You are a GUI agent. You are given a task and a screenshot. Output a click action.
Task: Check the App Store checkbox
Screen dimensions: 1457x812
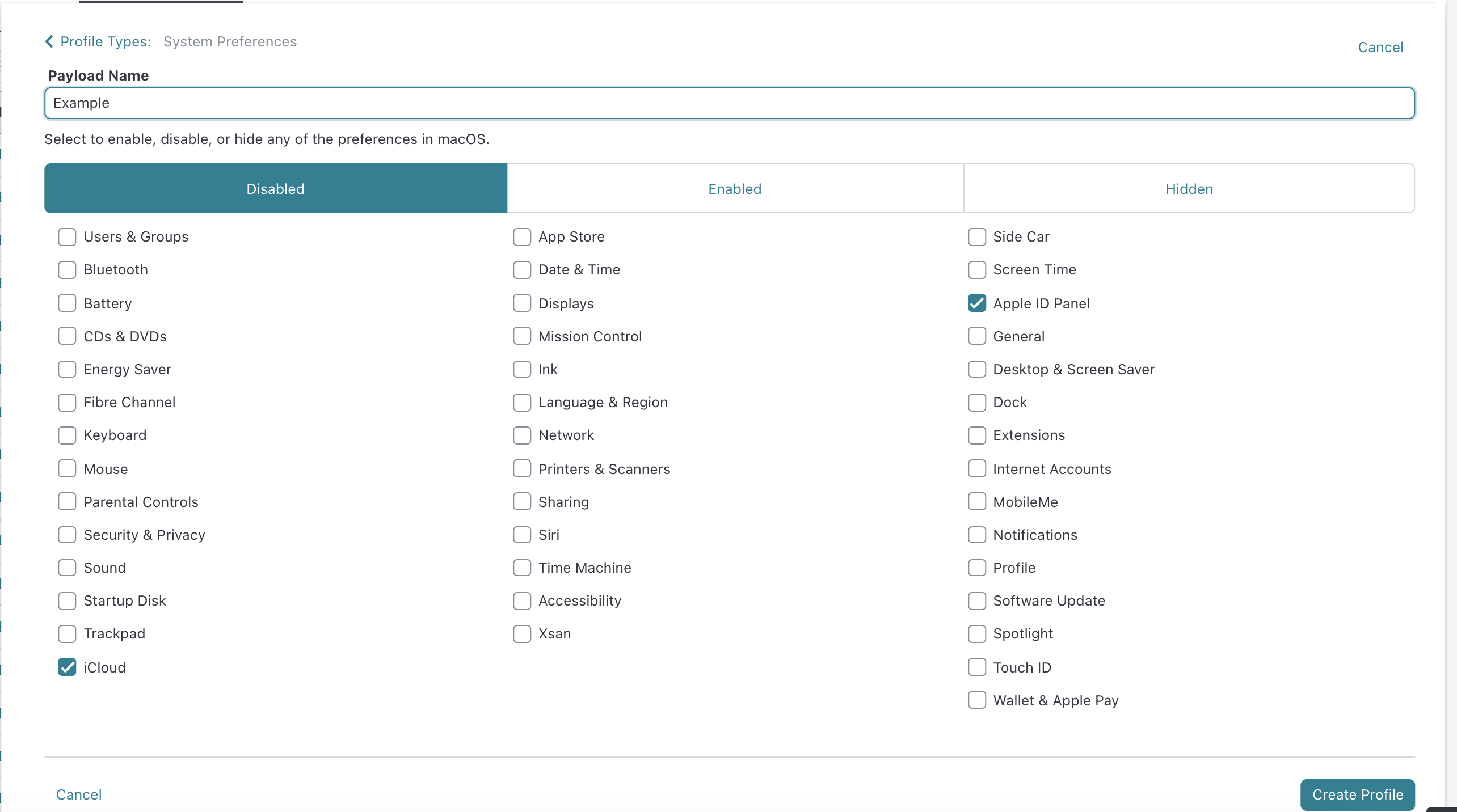[522, 237]
